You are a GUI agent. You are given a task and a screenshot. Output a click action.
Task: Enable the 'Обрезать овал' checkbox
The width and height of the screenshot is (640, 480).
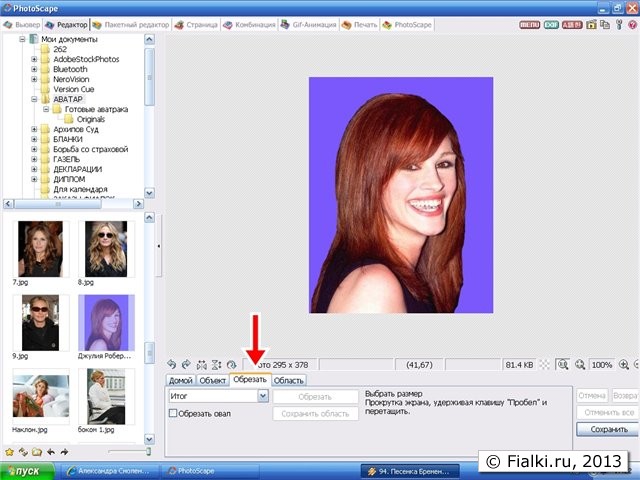coord(173,412)
